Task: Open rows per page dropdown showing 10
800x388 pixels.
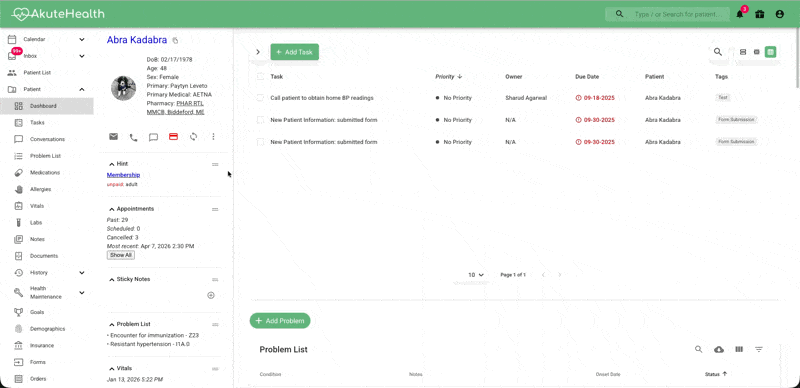Action: click(476, 275)
